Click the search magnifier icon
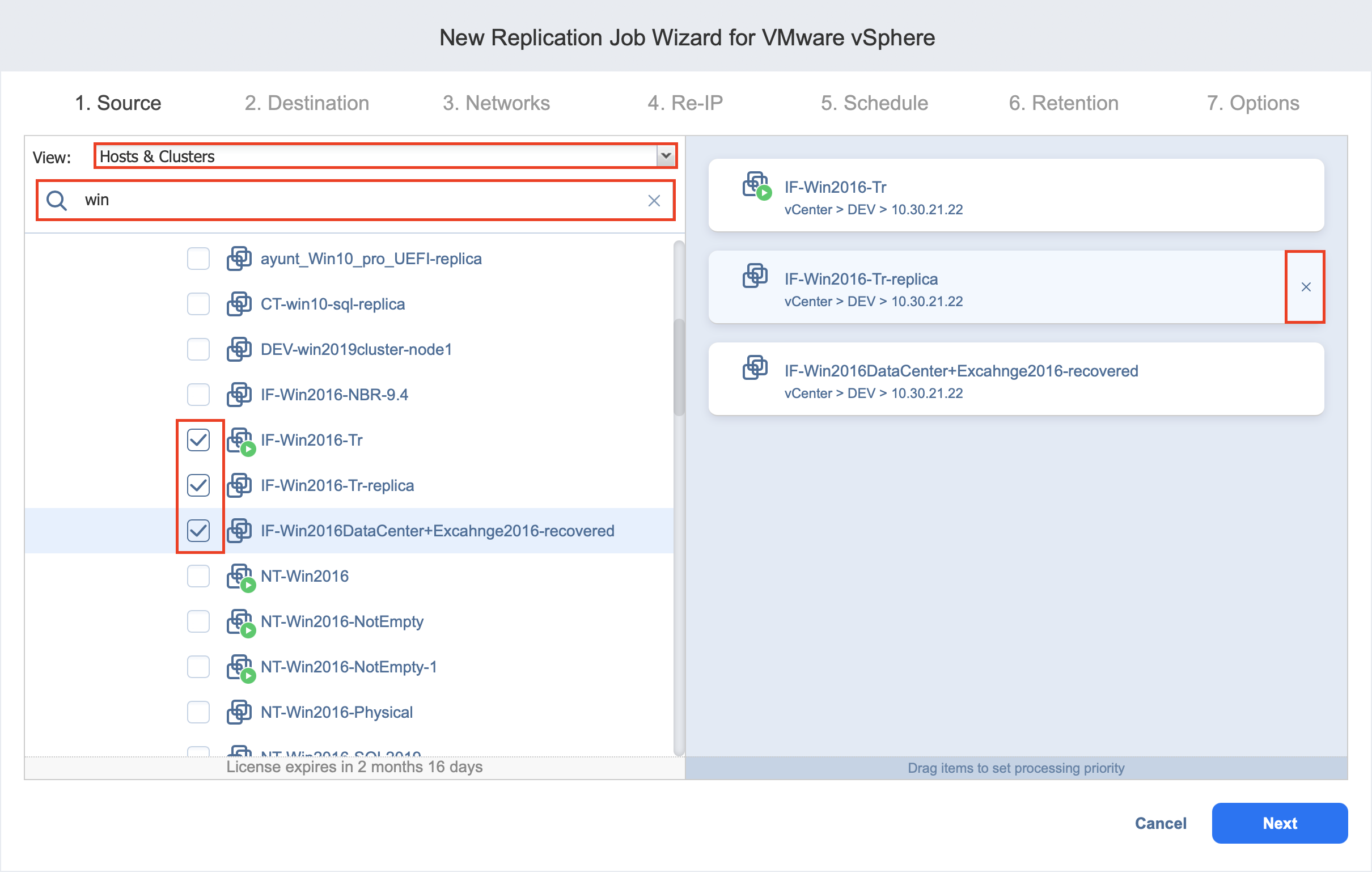 click(x=56, y=200)
